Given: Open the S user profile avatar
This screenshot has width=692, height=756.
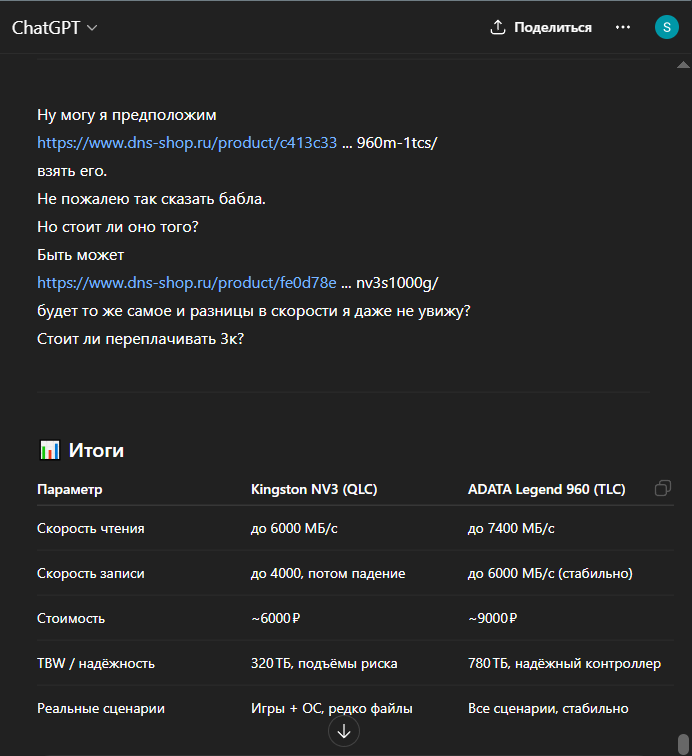Looking at the screenshot, I should (x=666, y=27).
